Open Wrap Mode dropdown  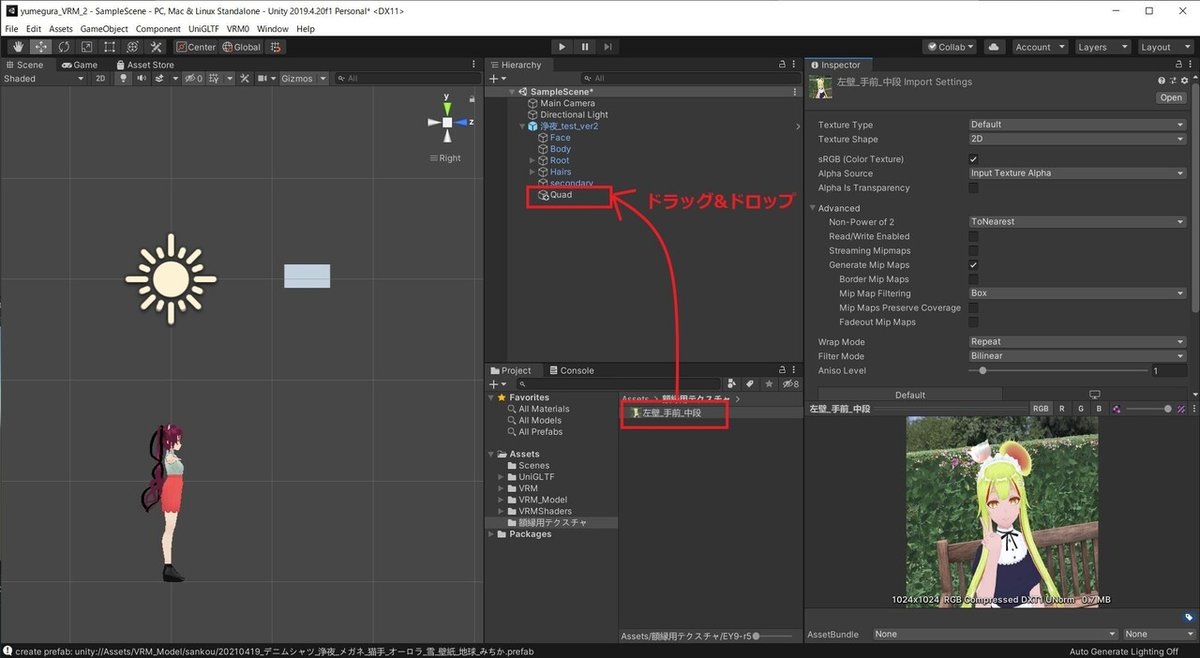pyautogui.click(x=1077, y=342)
